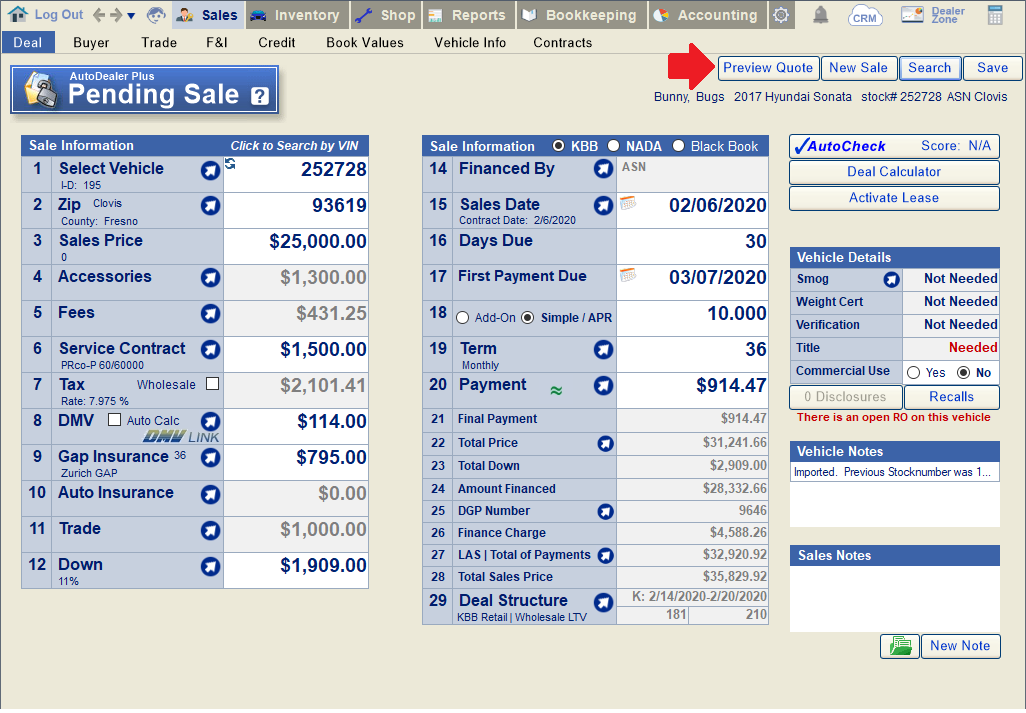Screen dimensions: 1026x713
Task: Open Zip lookup arrow icon
Action: (x=210, y=206)
